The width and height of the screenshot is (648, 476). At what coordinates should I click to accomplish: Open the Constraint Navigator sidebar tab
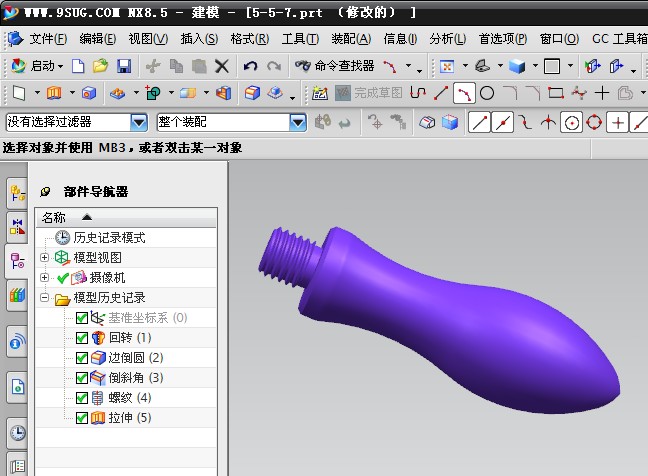(17, 227)
